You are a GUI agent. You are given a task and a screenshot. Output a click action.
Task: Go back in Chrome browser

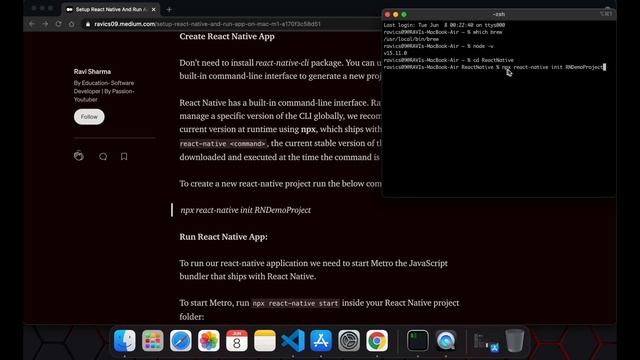(32, 24)
